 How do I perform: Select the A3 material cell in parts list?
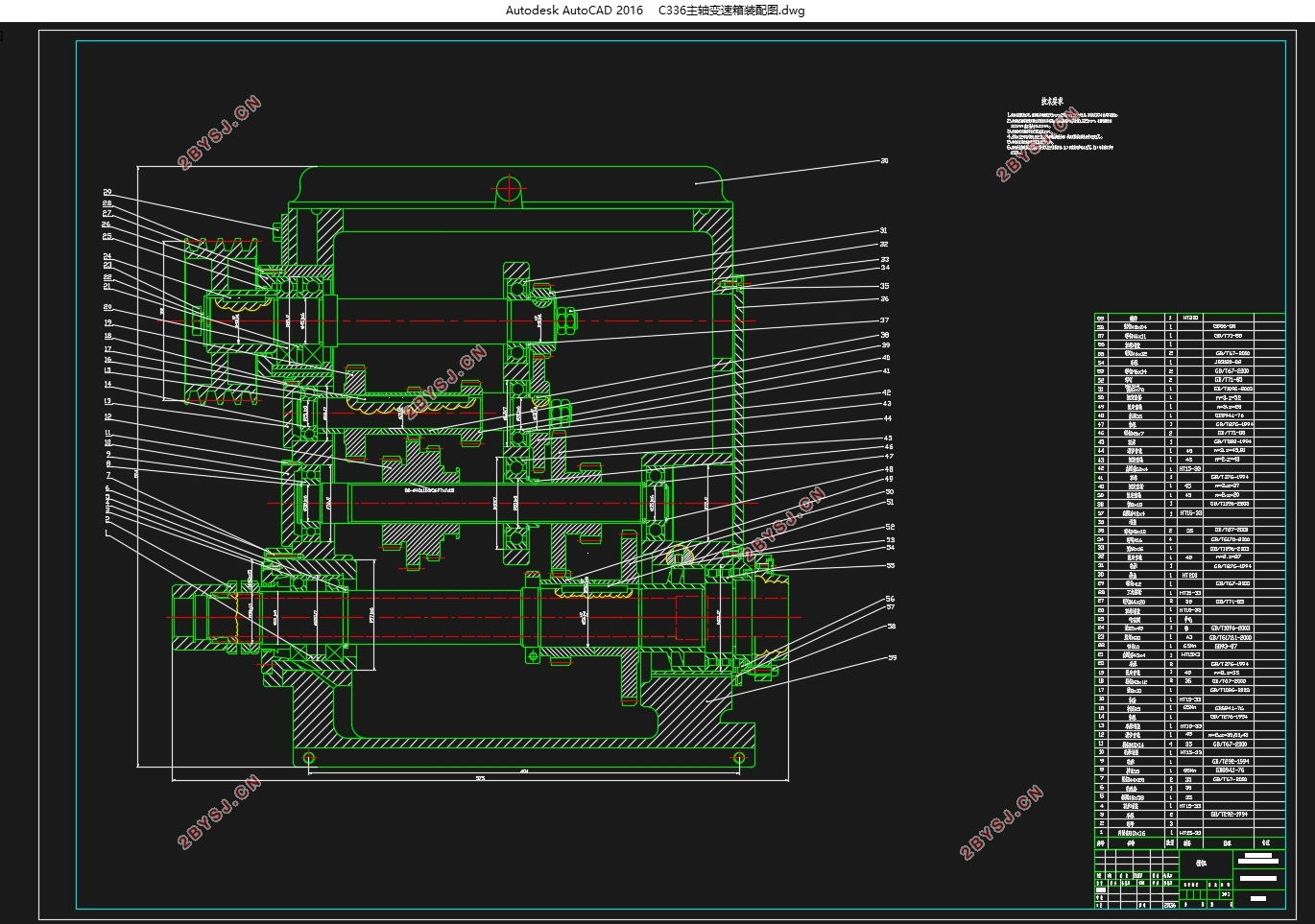(x=1189, y=637)
